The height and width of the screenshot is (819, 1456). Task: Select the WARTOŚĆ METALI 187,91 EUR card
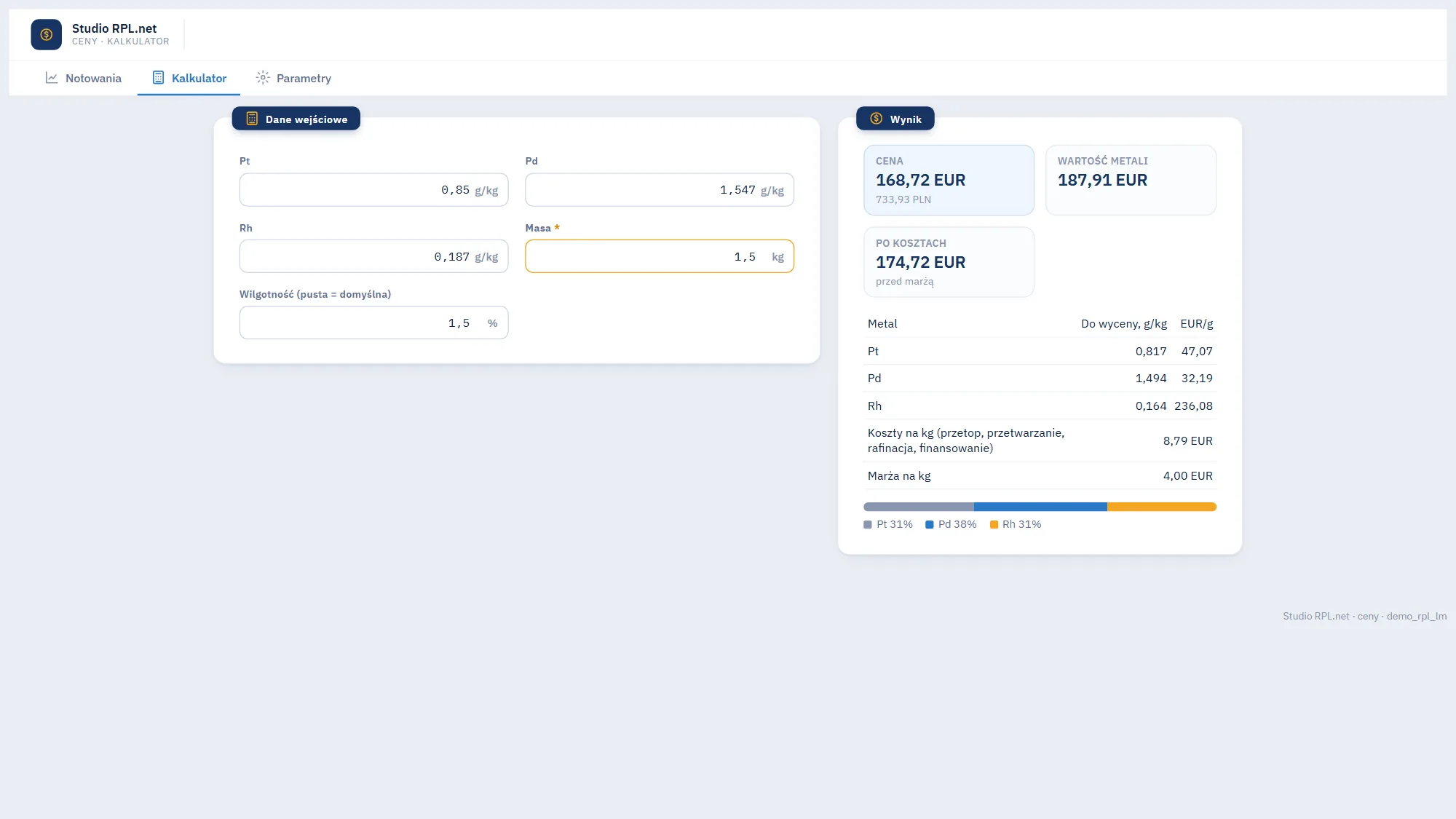(1131, 180)
